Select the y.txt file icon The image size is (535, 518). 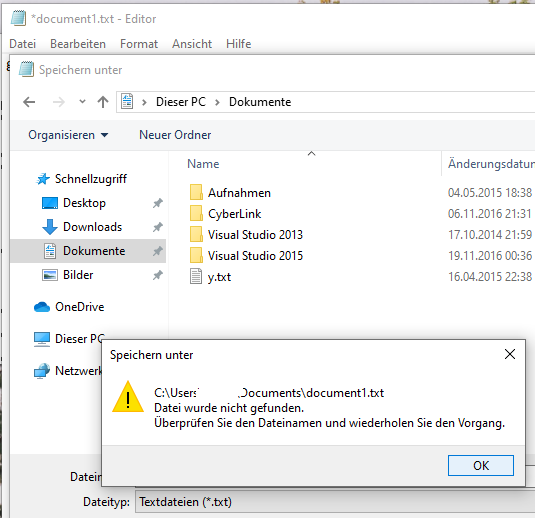coord(196,276)
